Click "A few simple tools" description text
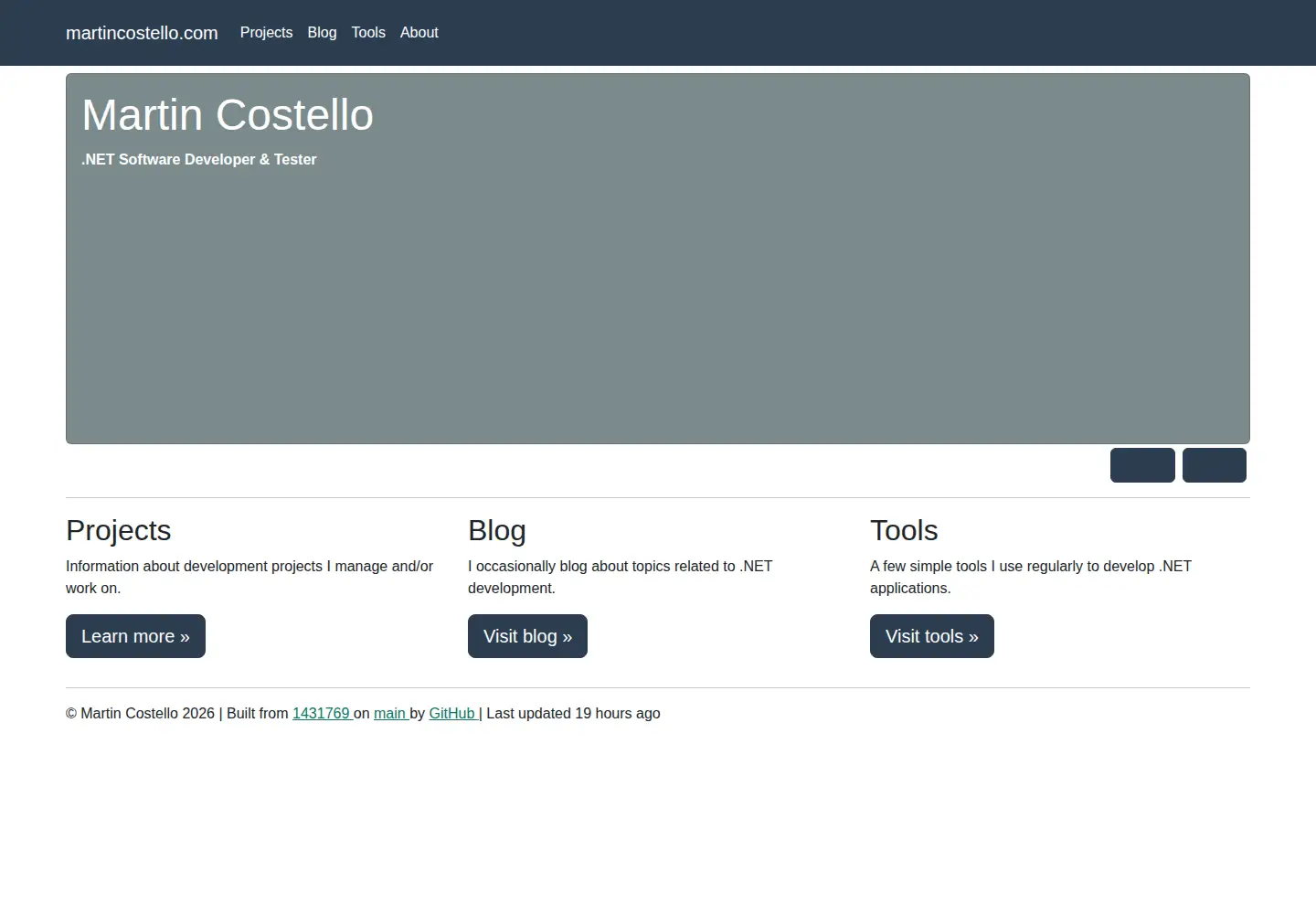The image size is (1316, 914). click(1031, 578)
